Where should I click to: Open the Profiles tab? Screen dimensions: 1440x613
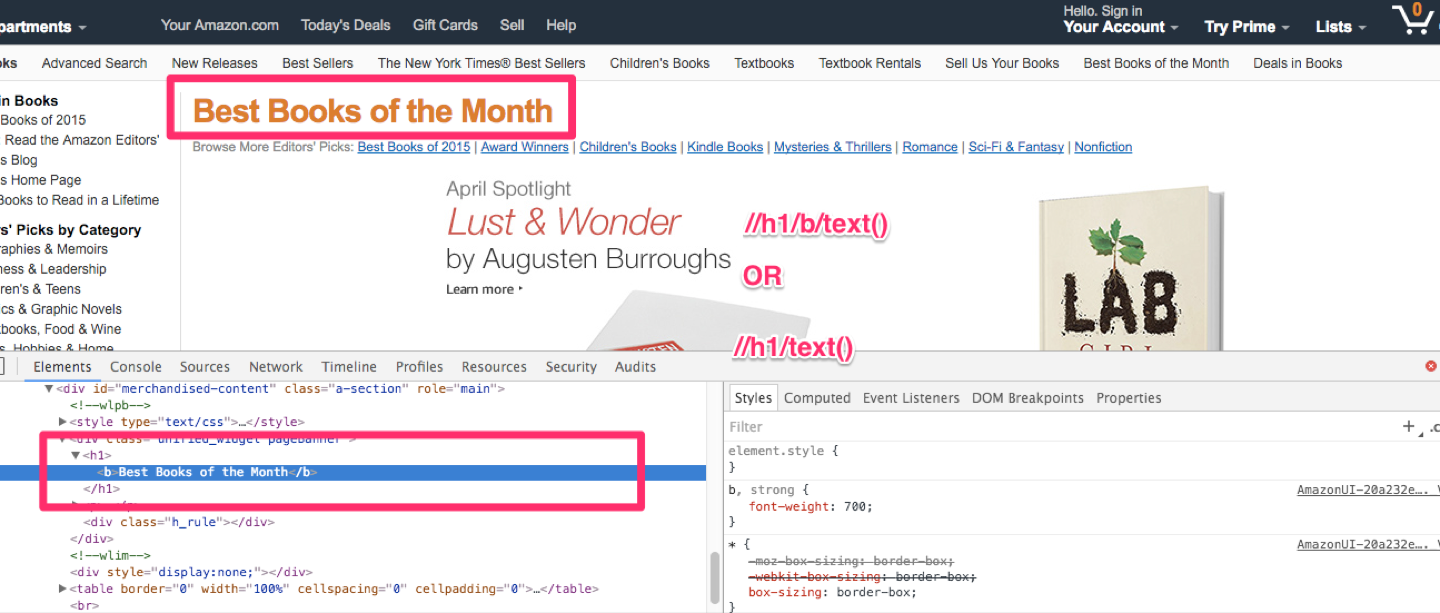point(419,367)
